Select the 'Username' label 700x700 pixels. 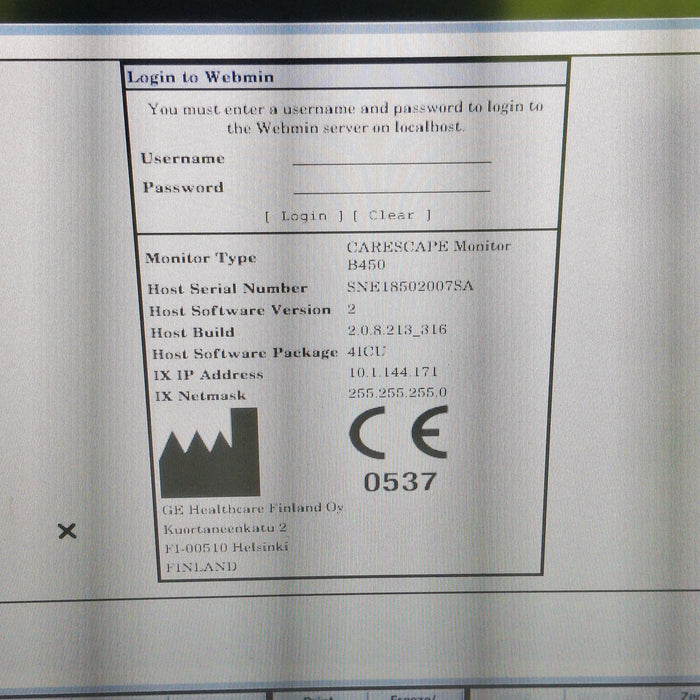(183, 158)
